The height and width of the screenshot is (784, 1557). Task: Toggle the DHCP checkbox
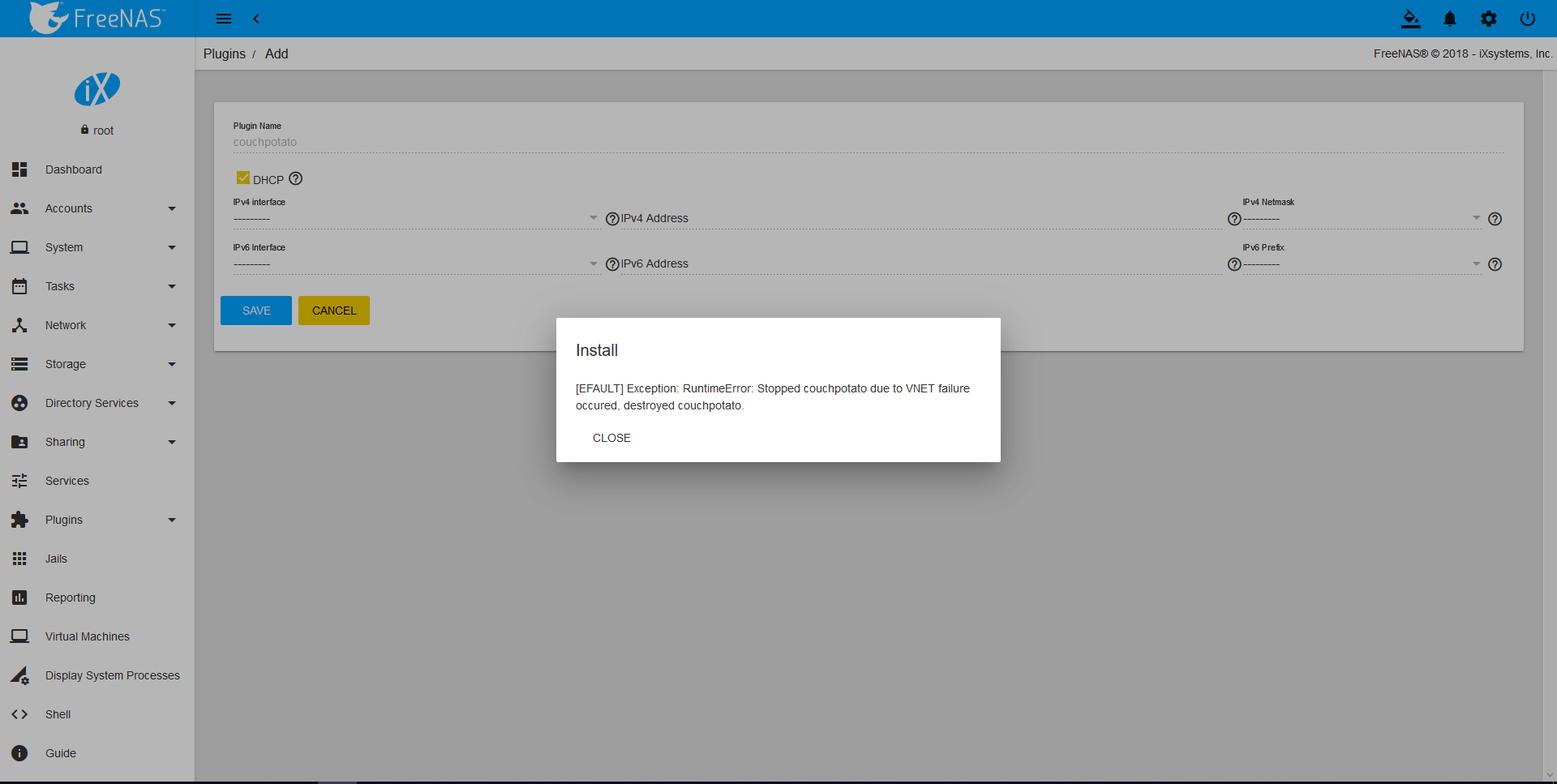[x=242, y=178]
